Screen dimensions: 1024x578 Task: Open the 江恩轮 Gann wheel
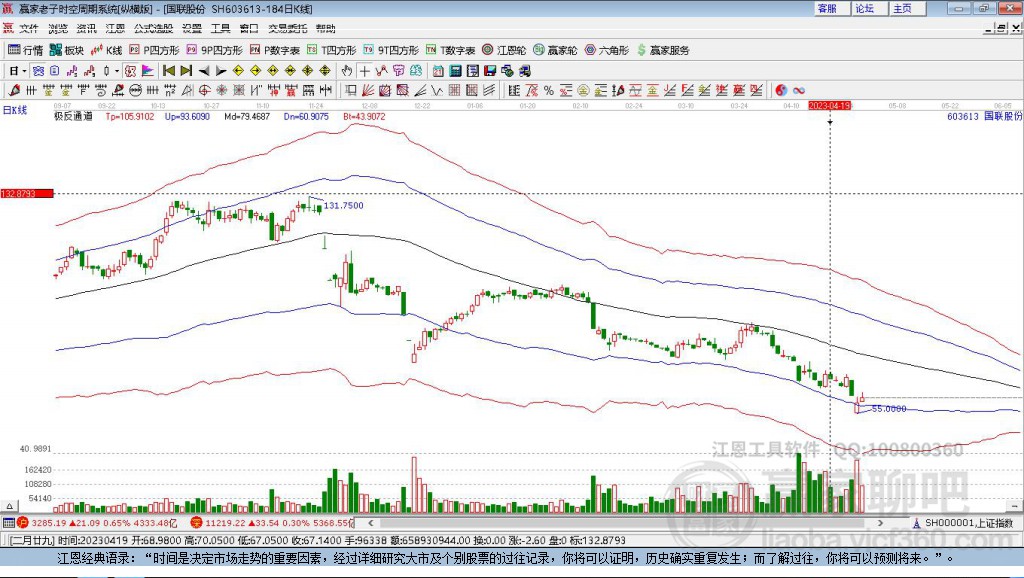coord(504,50)
